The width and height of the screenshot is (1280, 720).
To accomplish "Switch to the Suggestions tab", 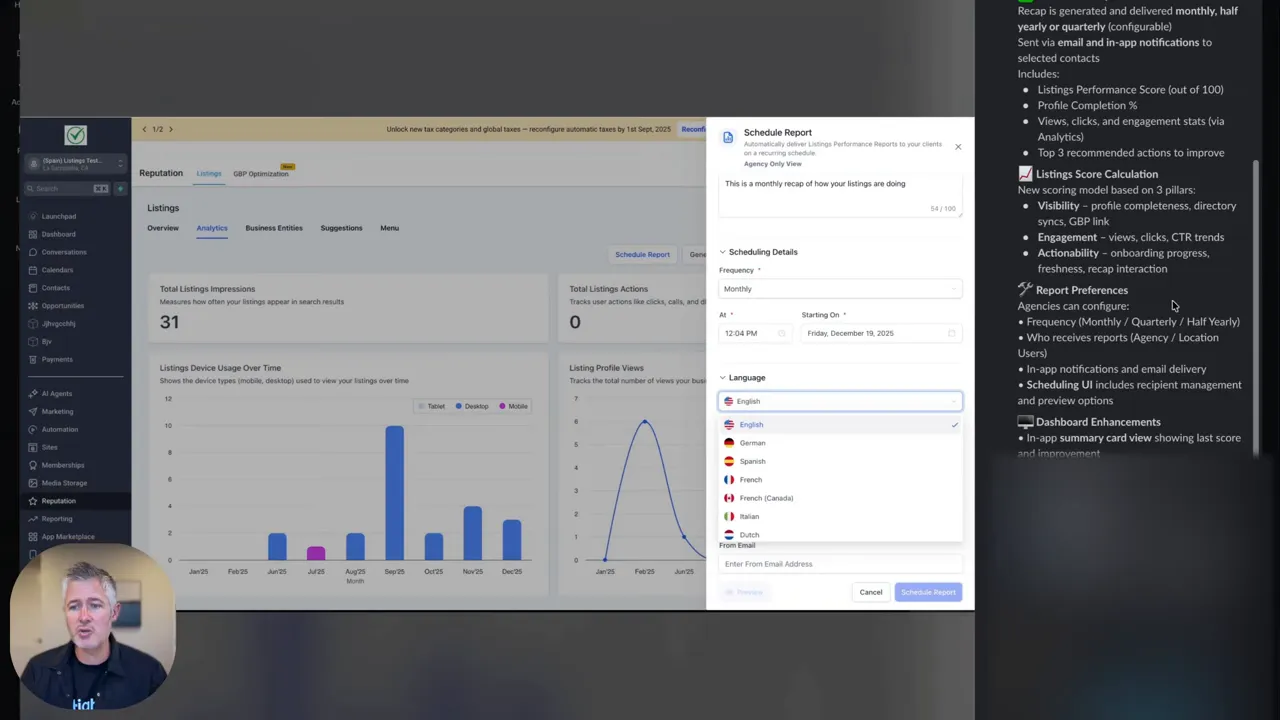I will click(341, 228).
